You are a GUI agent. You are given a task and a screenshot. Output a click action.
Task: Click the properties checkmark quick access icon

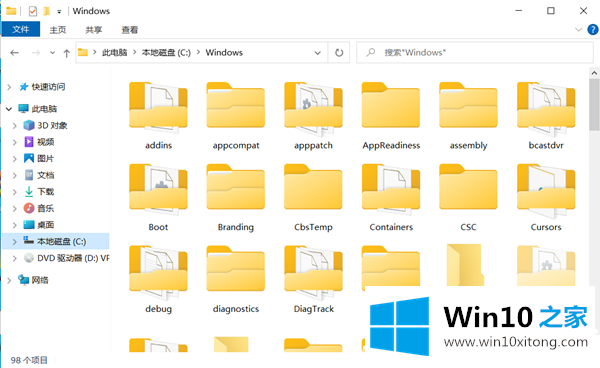click(x=33, y=11)
